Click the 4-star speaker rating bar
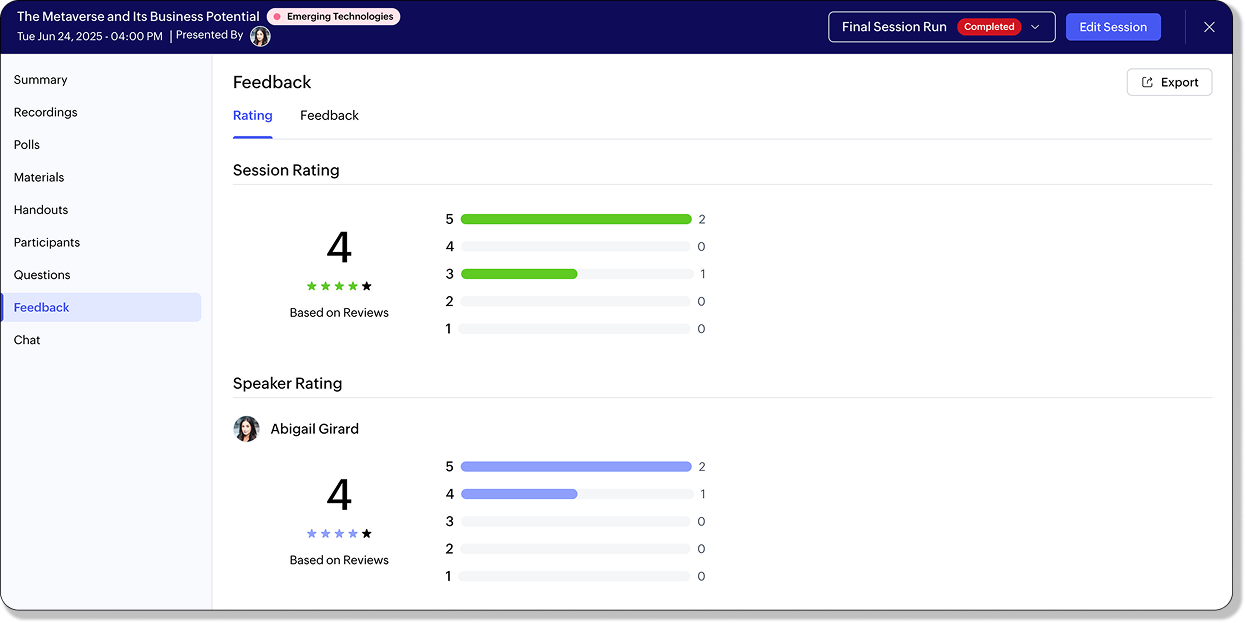 click(x=576, y=494)
